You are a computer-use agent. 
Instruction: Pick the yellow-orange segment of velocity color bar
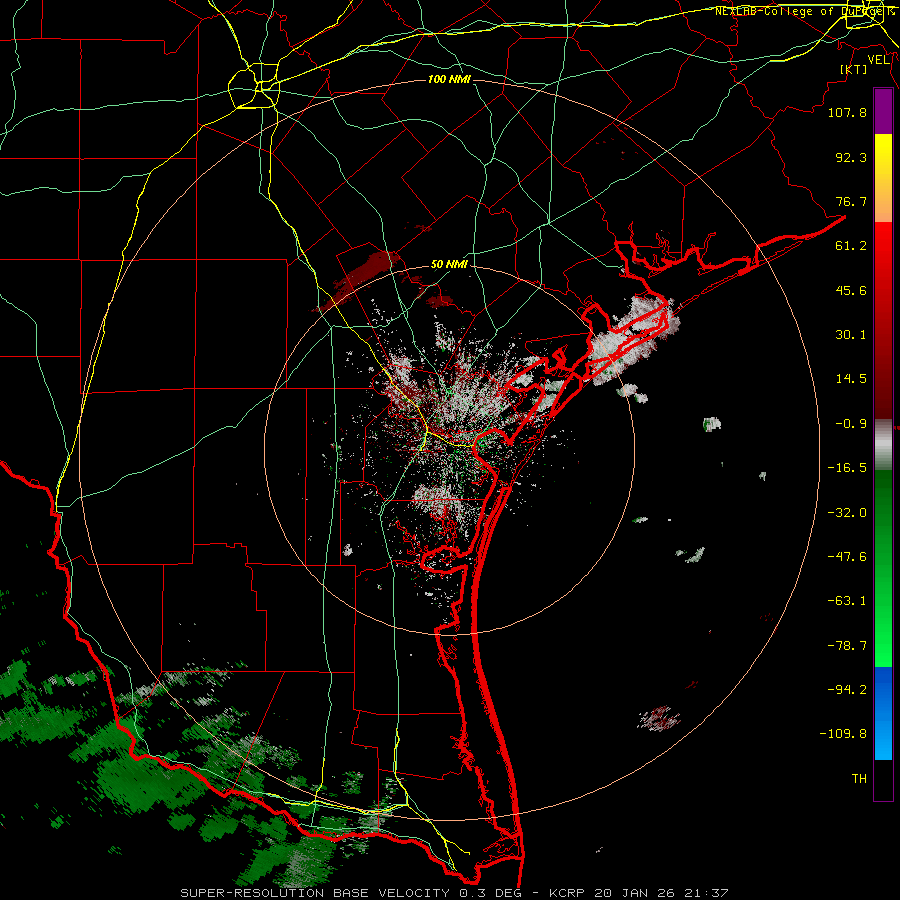(x=883, y=178)
